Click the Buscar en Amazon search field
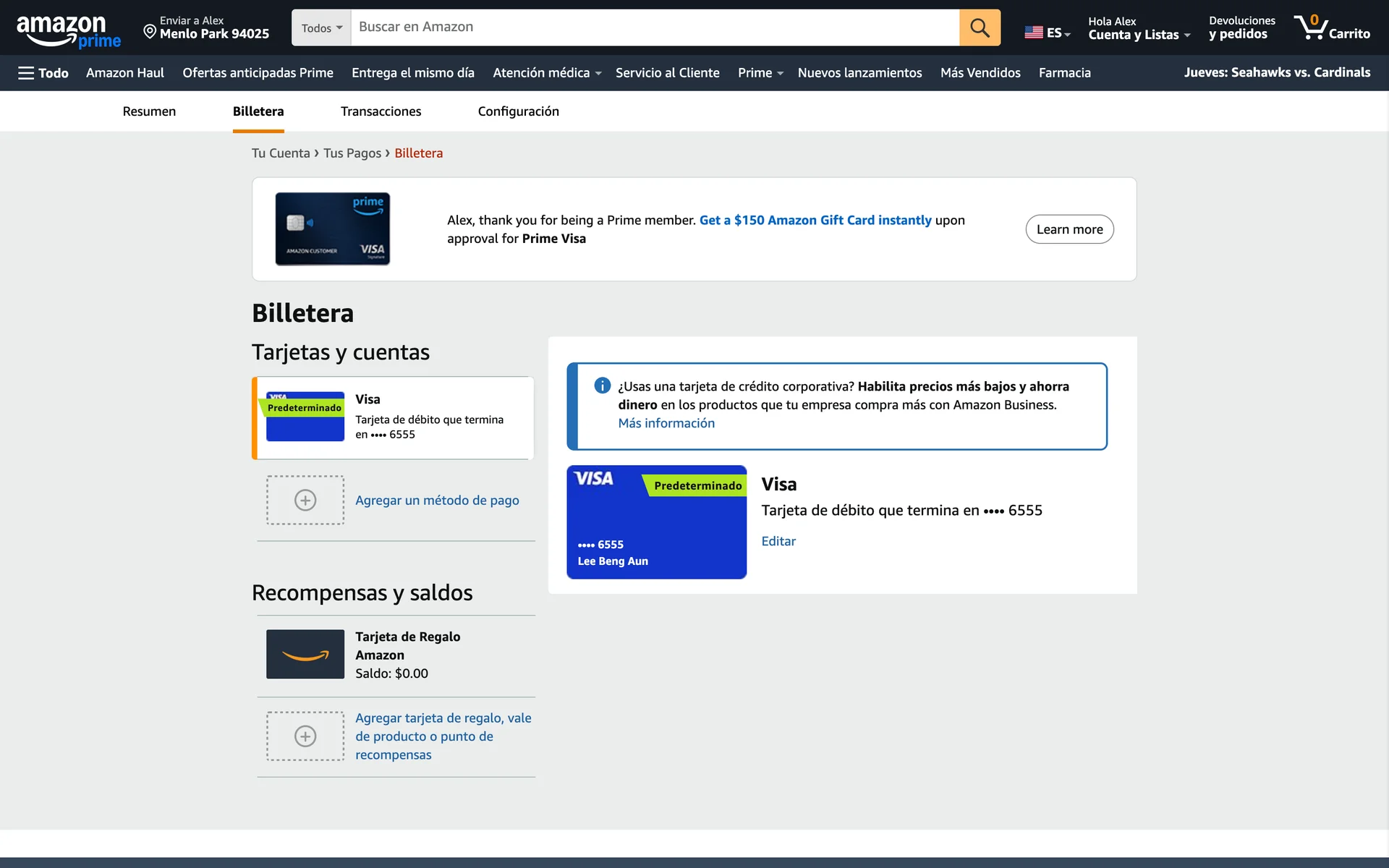1389x868 pixels. click(x=654, y=27)
